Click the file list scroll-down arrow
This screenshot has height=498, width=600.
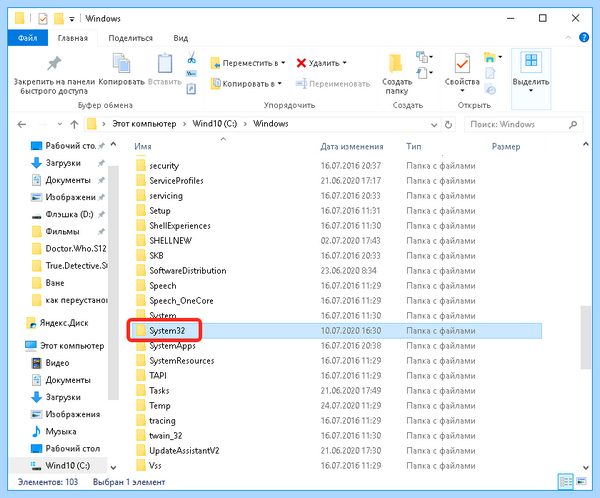coord(585,467)
